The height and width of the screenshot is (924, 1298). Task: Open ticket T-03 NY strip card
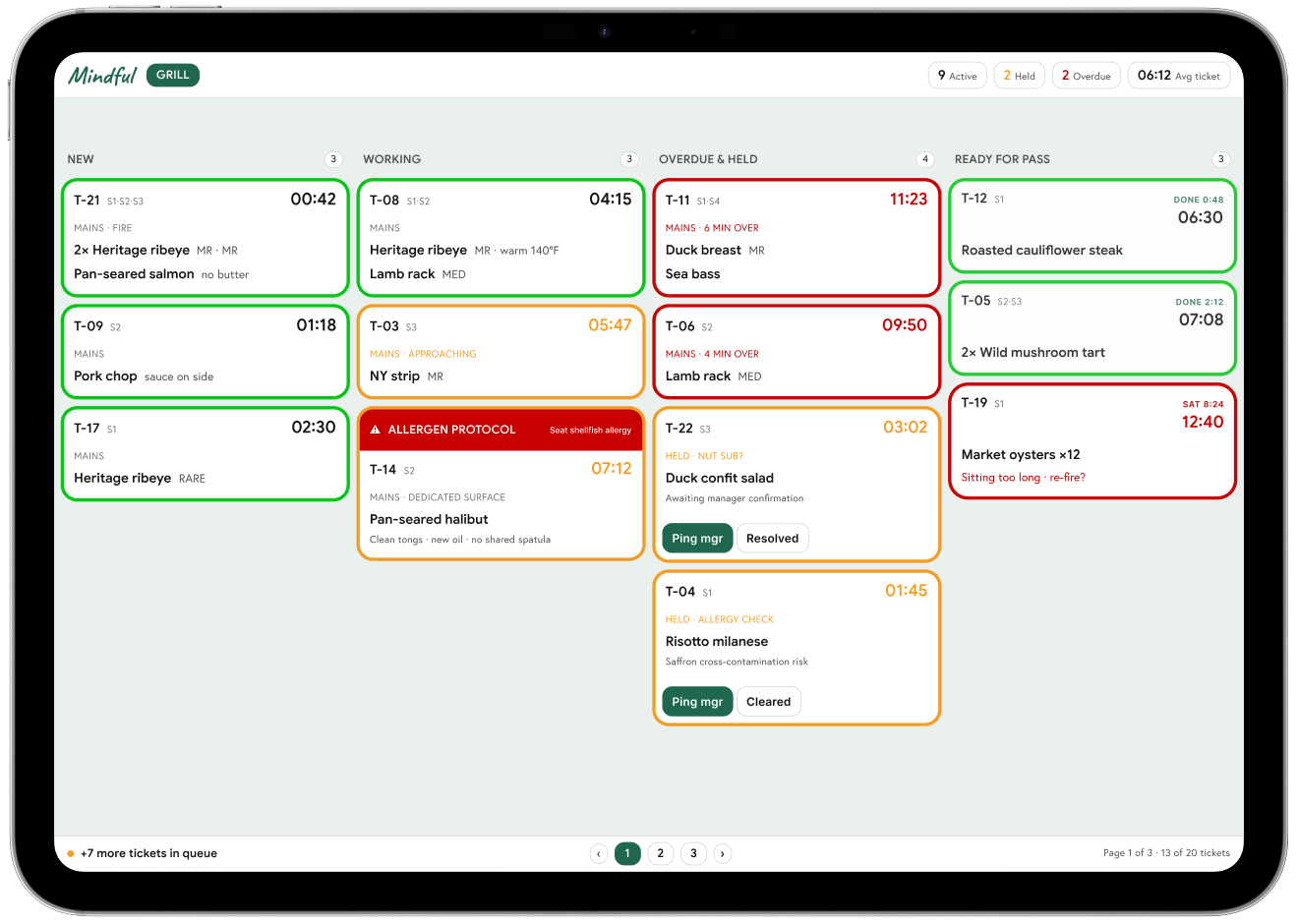(x=501, y=351)
